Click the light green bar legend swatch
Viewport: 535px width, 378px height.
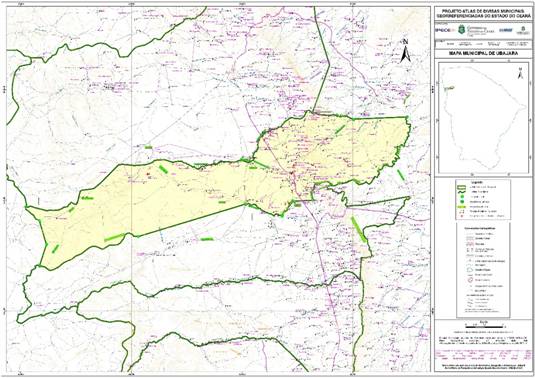[x=462, y=207]
